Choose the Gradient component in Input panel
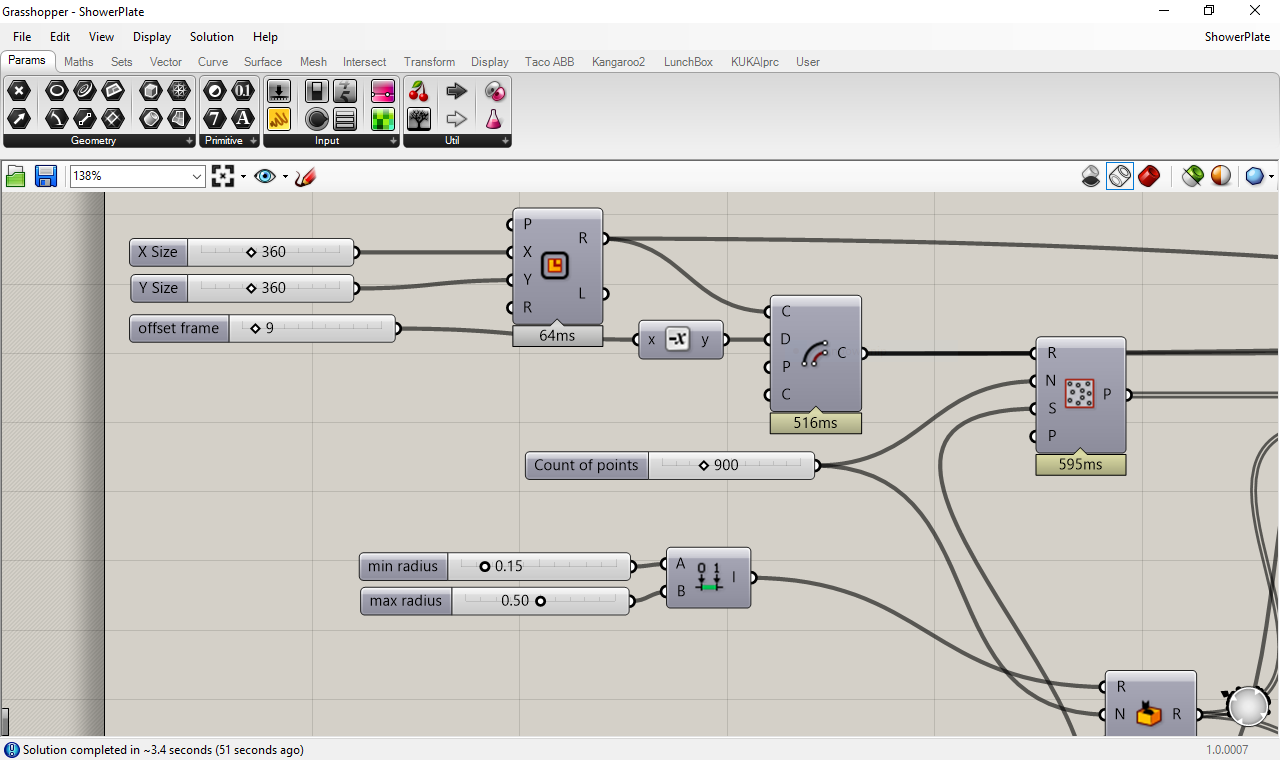 coord(383,92)
